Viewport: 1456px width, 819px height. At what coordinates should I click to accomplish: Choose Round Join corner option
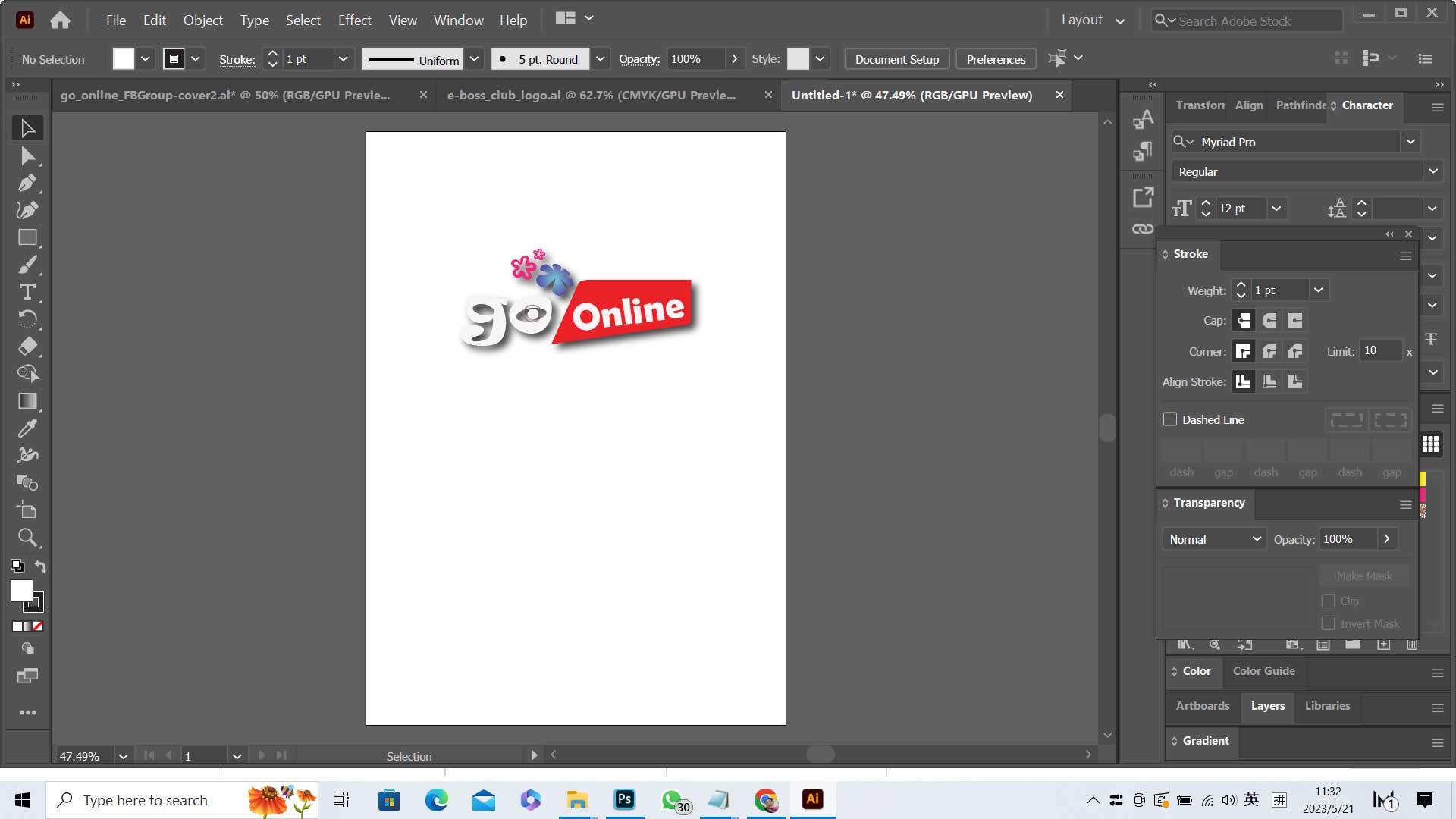point(1269,351)
